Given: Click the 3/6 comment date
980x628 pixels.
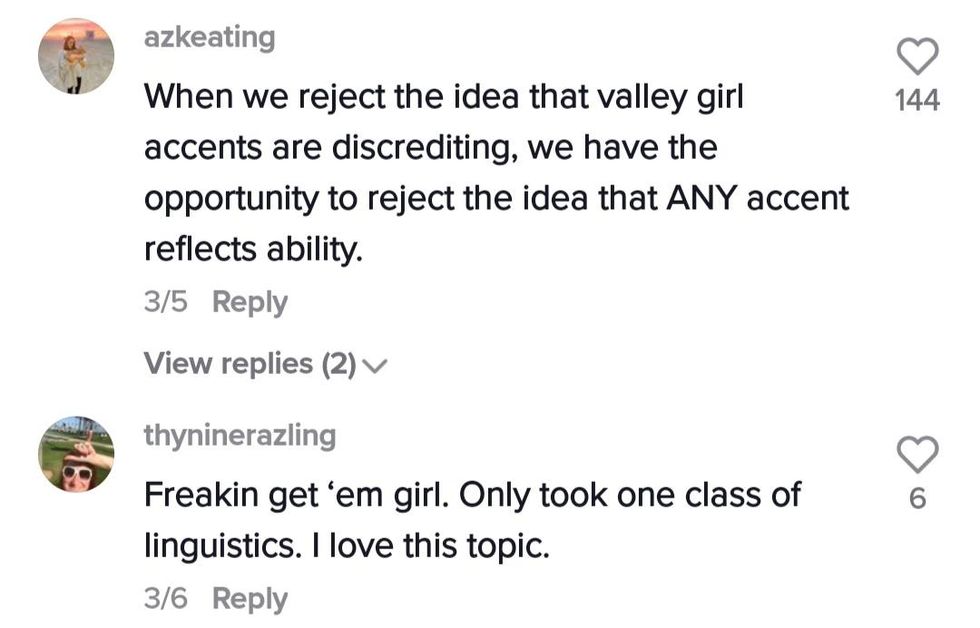Looking at the screenshot, I should (x=165, y=599).
